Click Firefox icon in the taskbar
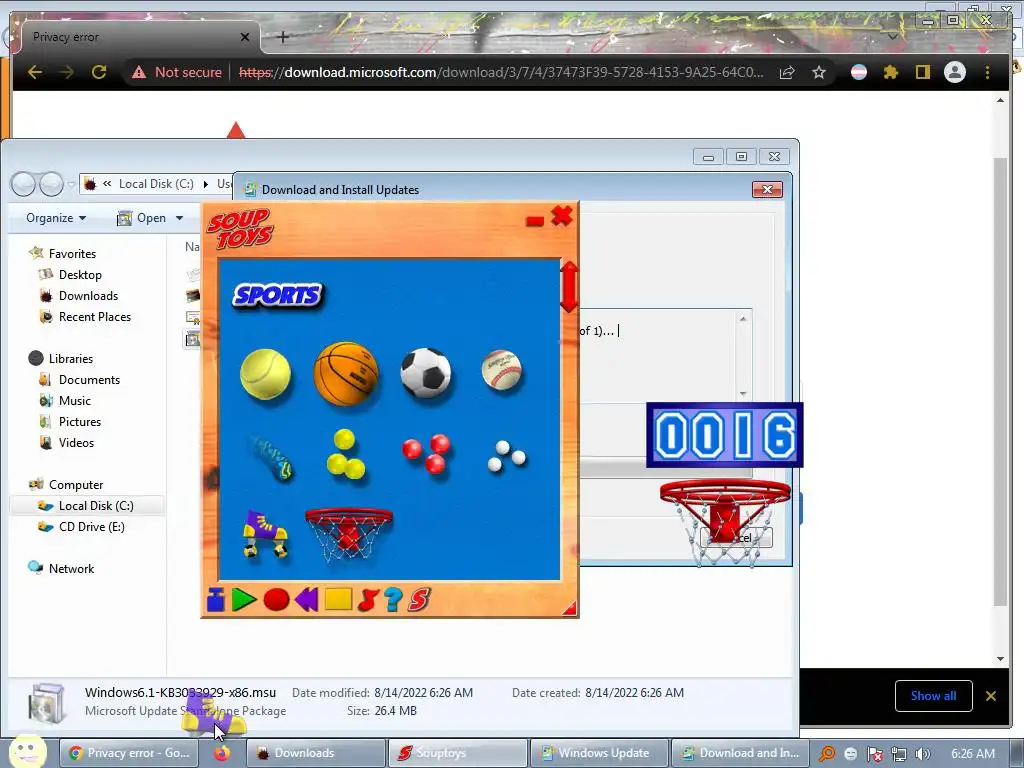 (222, 753)
